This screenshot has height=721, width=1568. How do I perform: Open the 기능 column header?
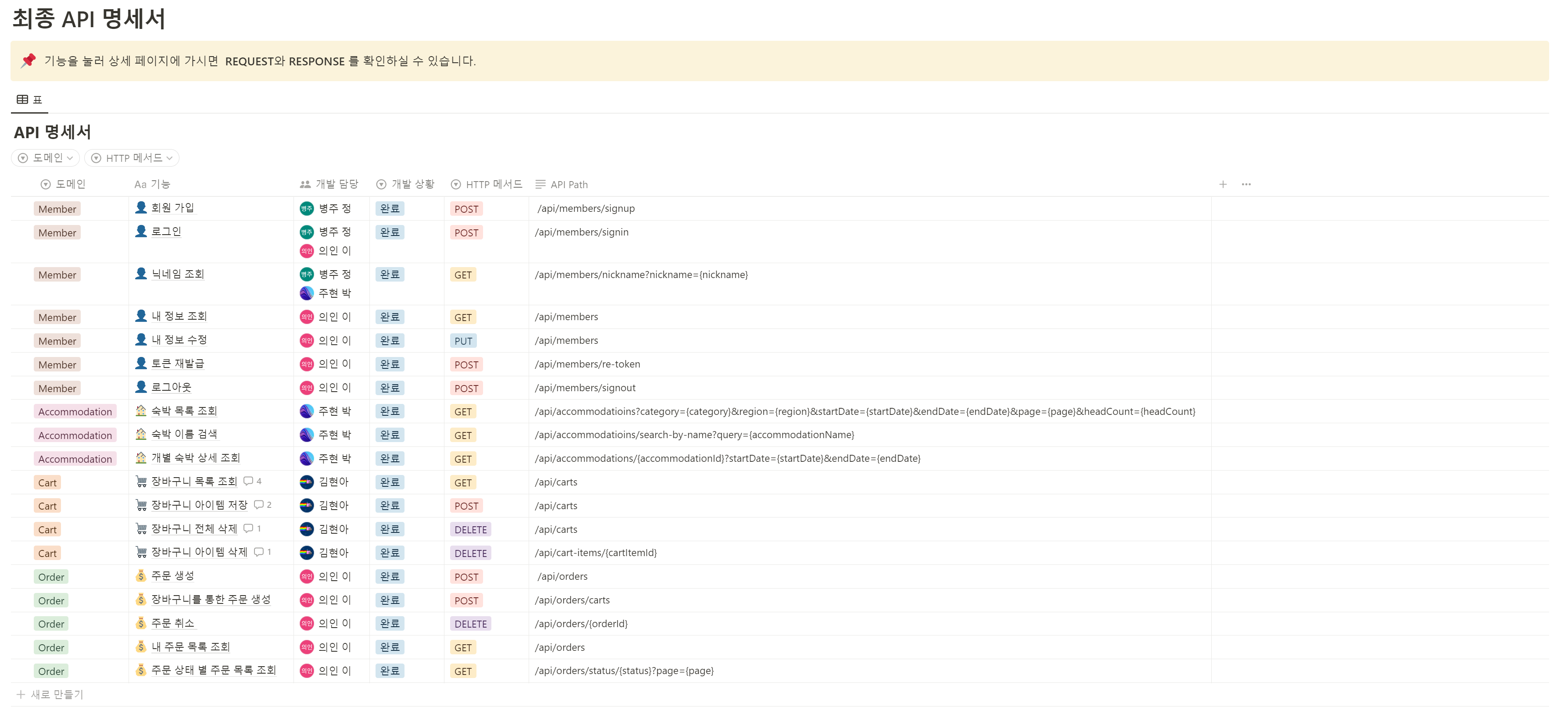click(x=152, y=184)
